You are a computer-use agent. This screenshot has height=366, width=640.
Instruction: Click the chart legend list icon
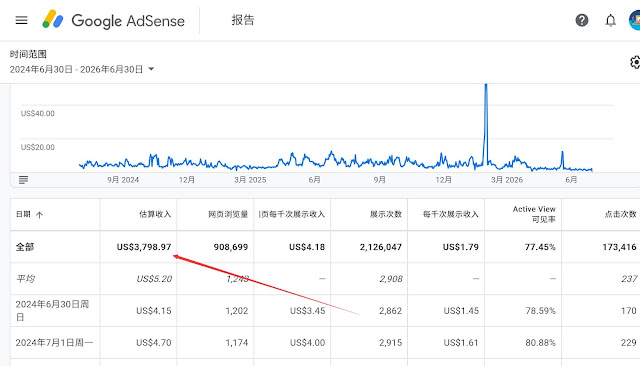[23, 180]
